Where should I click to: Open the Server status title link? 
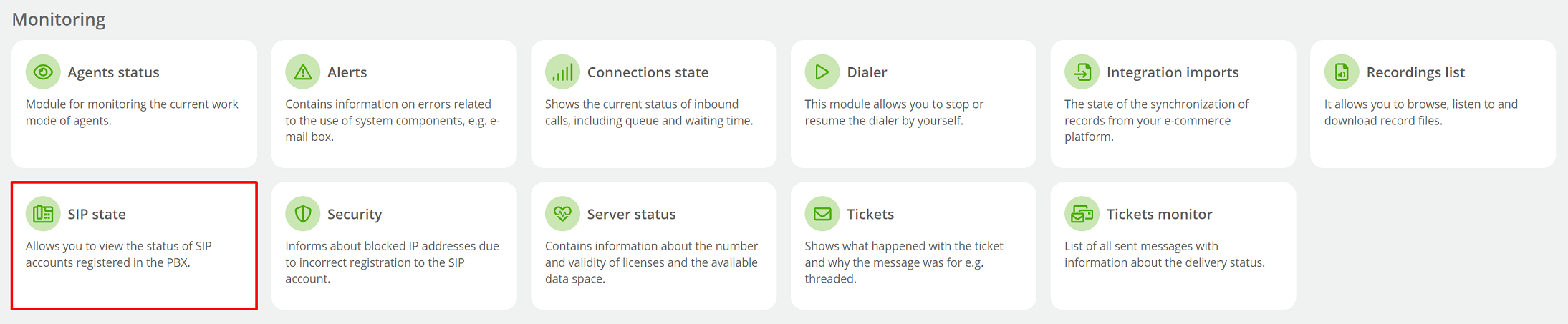click(x=631, y=214)
